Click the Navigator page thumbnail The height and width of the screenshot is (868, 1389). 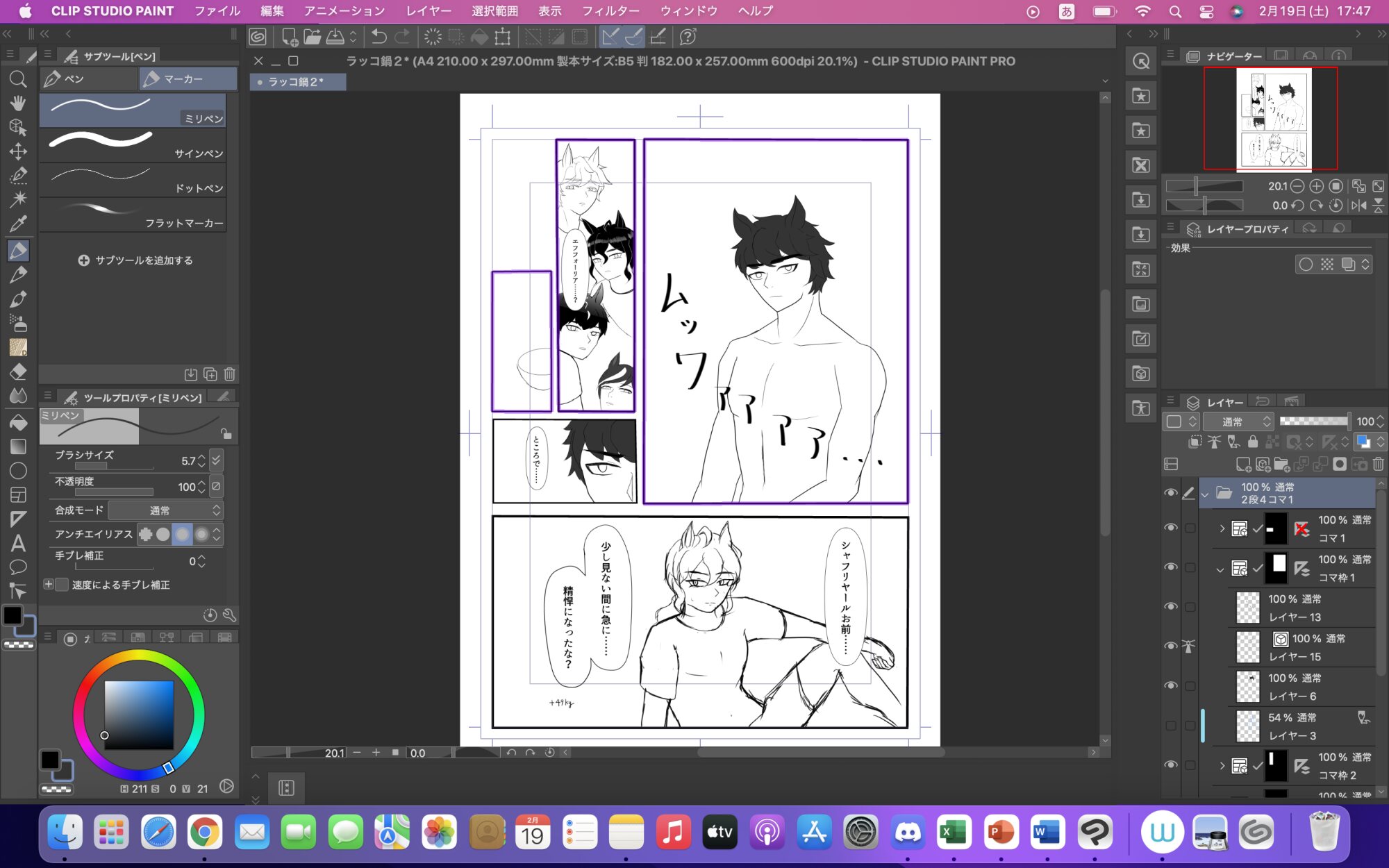[x=1274, y=119]
